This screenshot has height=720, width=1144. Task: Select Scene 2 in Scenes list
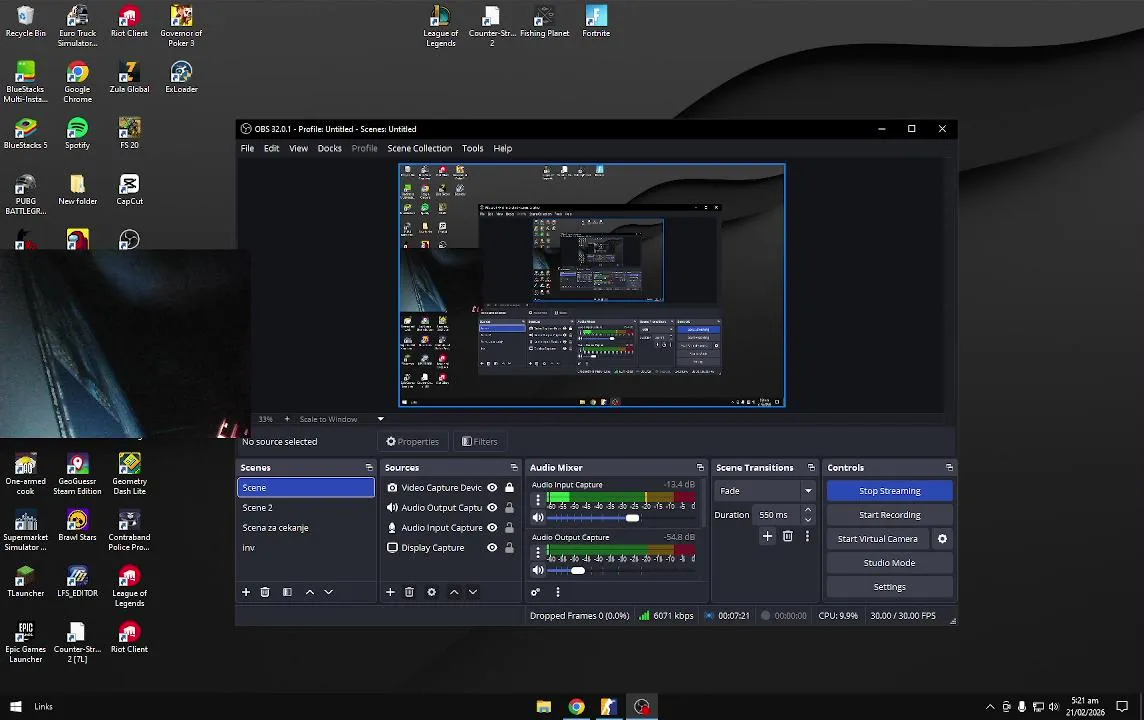(306, 508)
